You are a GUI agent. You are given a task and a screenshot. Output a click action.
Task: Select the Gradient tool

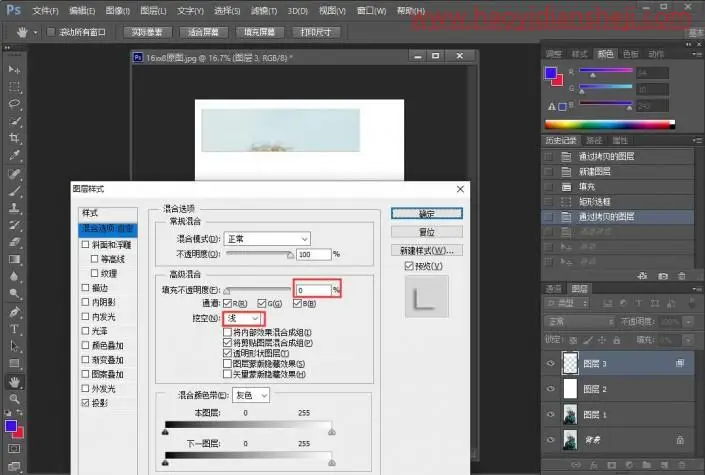point(14,260)
